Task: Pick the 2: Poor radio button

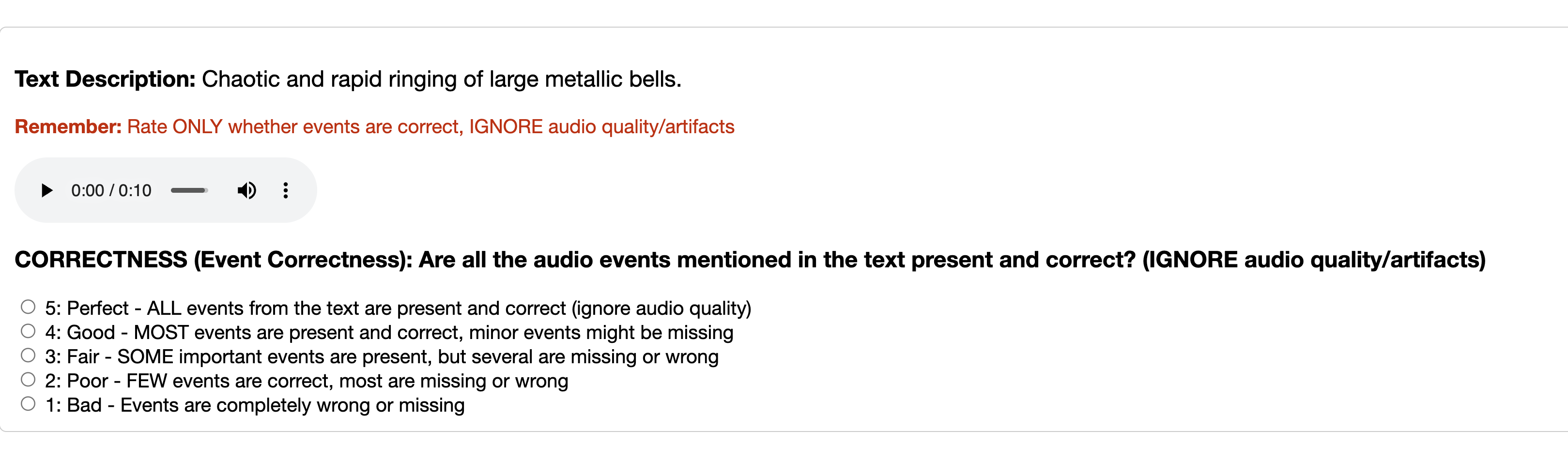Action: click(x=28, y=380)
